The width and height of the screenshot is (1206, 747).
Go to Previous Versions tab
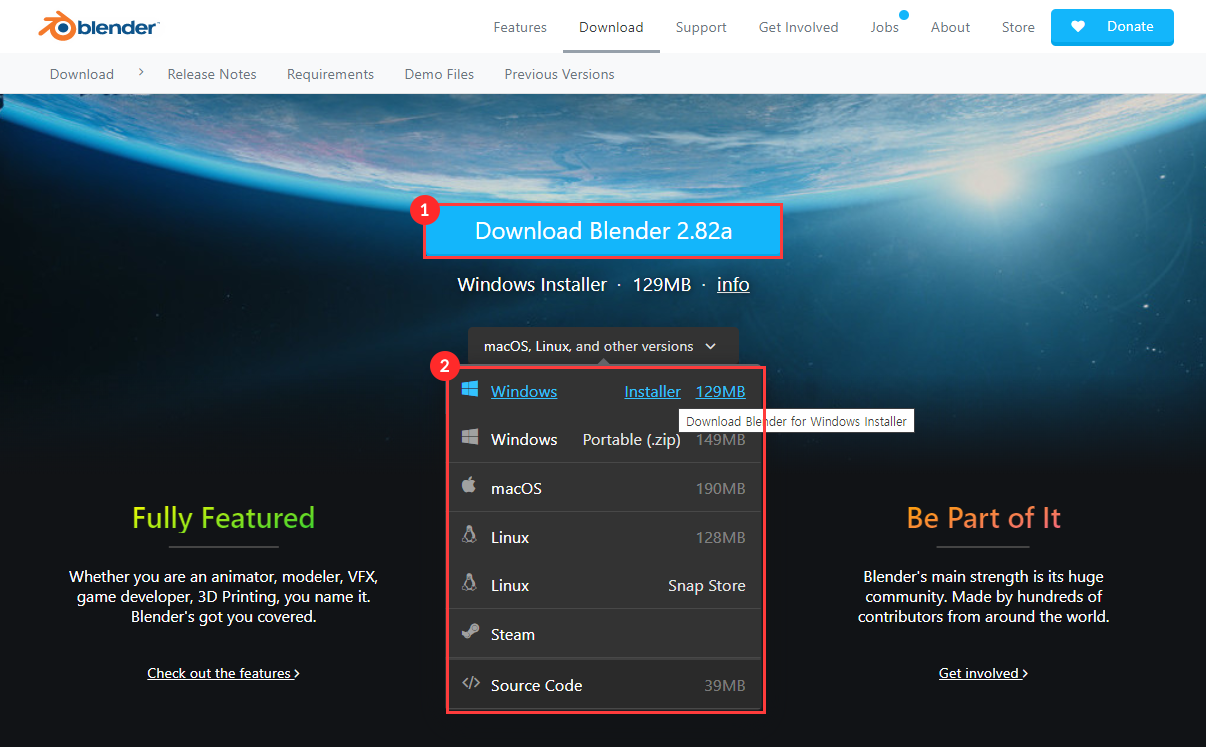[559, 74]
